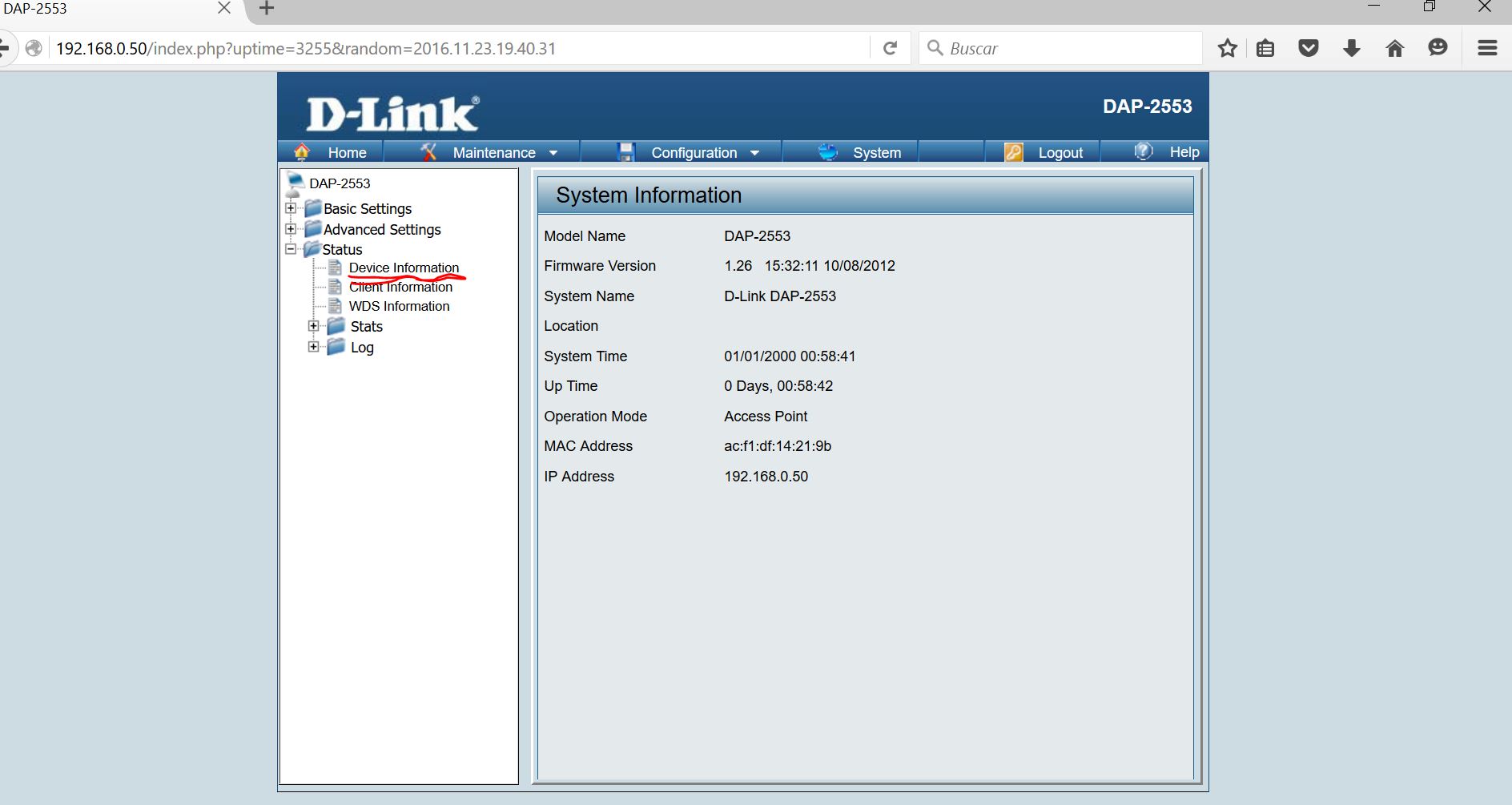1512x805 pixels.
Task: Go to the browser home page icon
Action: (x=1395, y=48)
